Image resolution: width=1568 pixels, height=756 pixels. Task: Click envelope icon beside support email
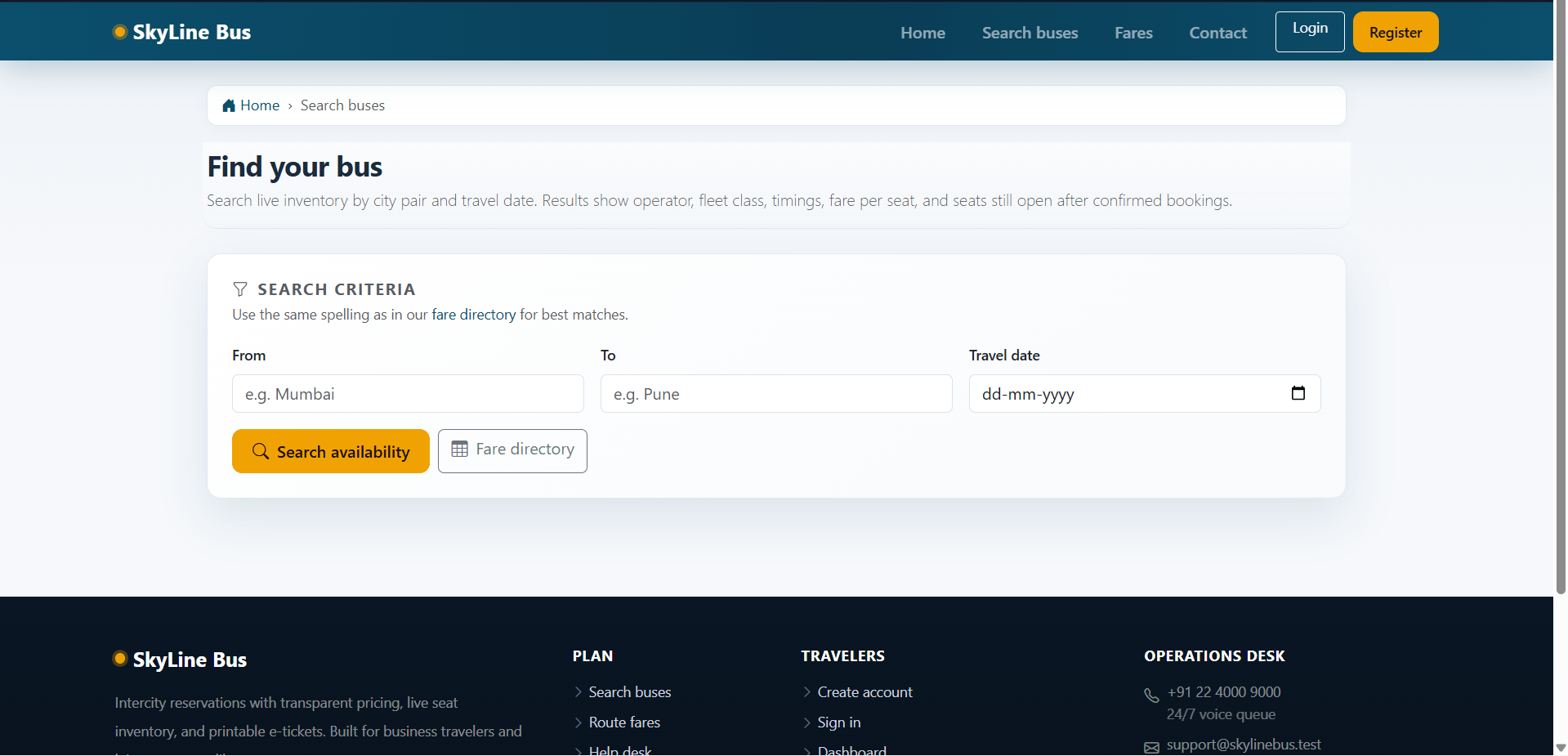[1151, 748]
